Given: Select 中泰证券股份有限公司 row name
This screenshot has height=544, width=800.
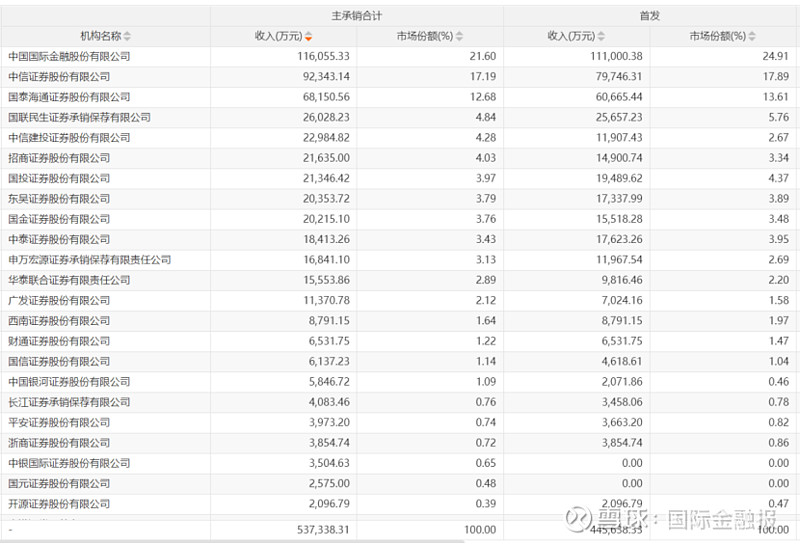Looking at the screenshot, I should tap(59, 239).
